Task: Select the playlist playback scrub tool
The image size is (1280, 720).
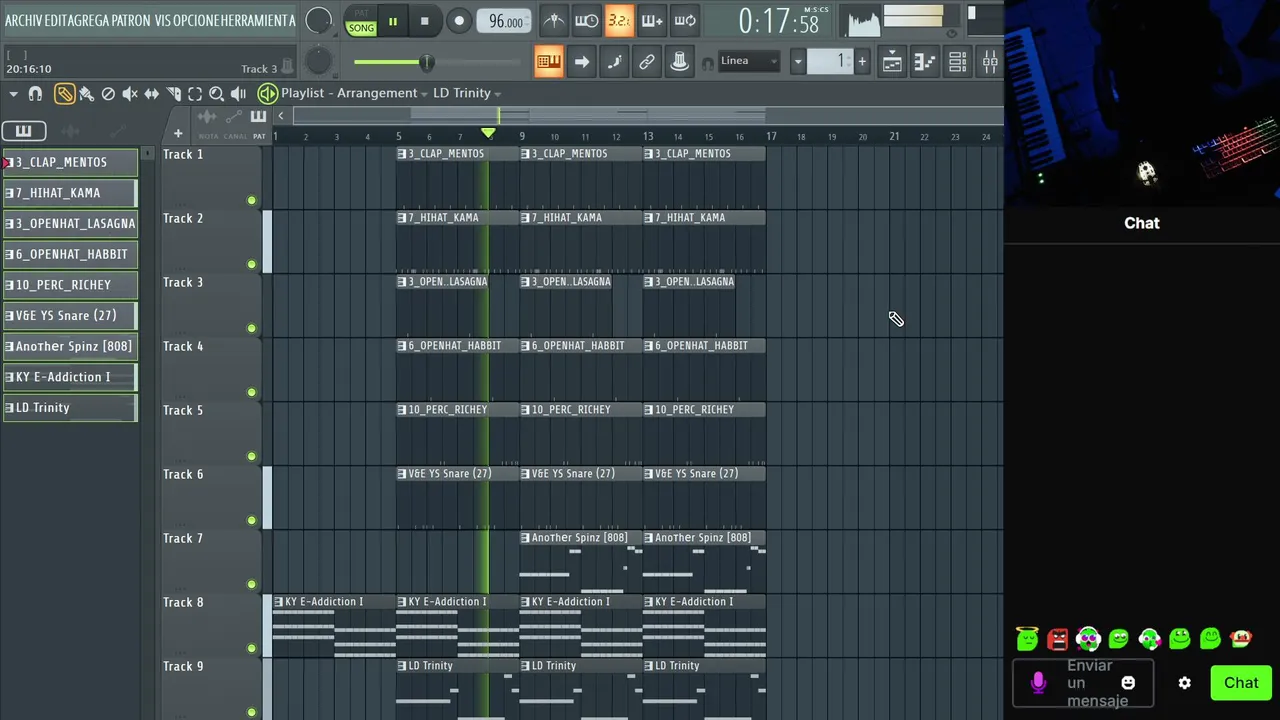Action: 238,94
